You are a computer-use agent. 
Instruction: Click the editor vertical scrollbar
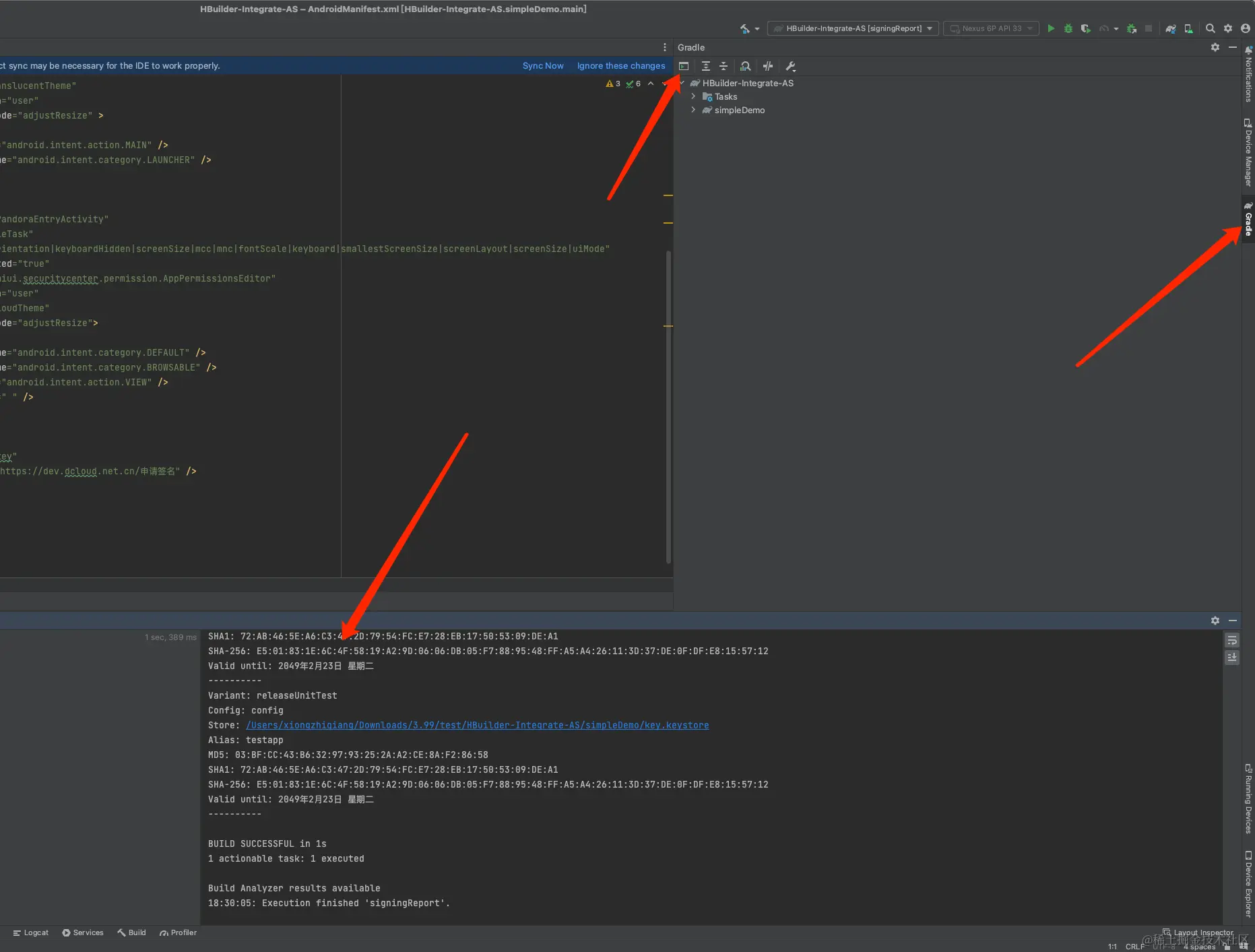668,406
